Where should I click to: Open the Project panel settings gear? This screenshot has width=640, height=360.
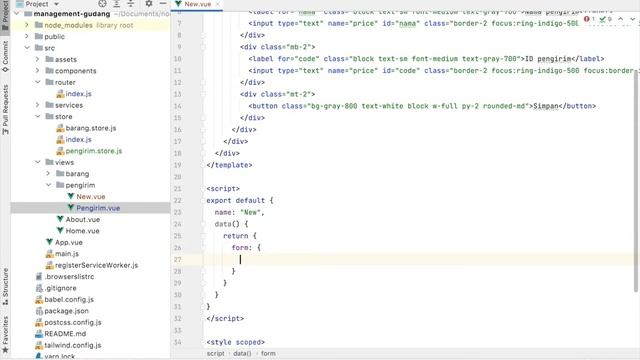(x=149, y=4)
